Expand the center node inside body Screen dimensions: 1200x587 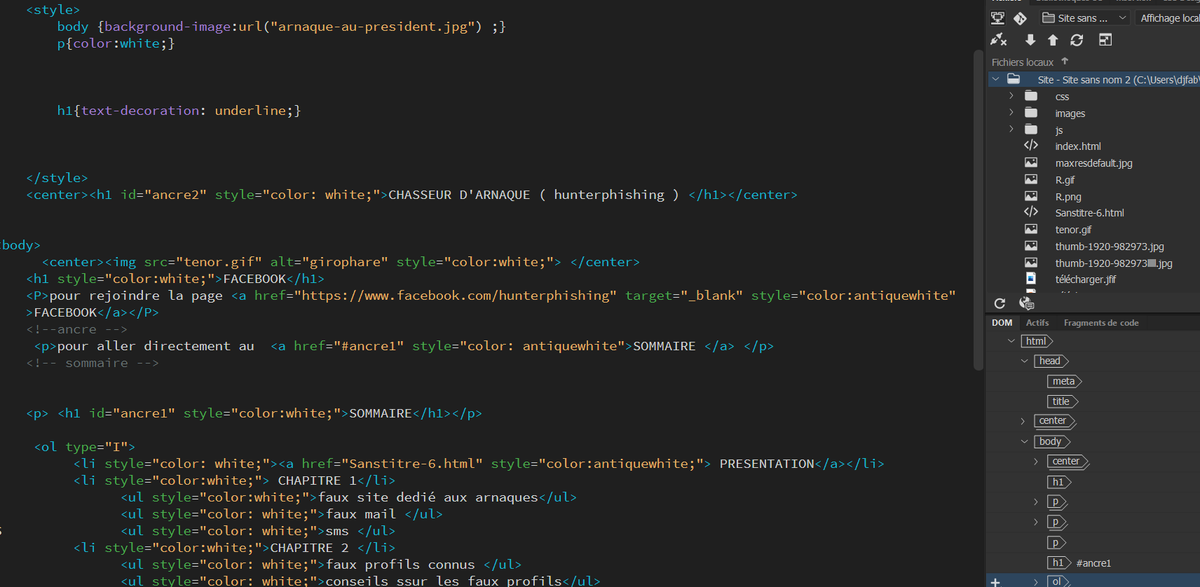click(x=1036, y=461)
